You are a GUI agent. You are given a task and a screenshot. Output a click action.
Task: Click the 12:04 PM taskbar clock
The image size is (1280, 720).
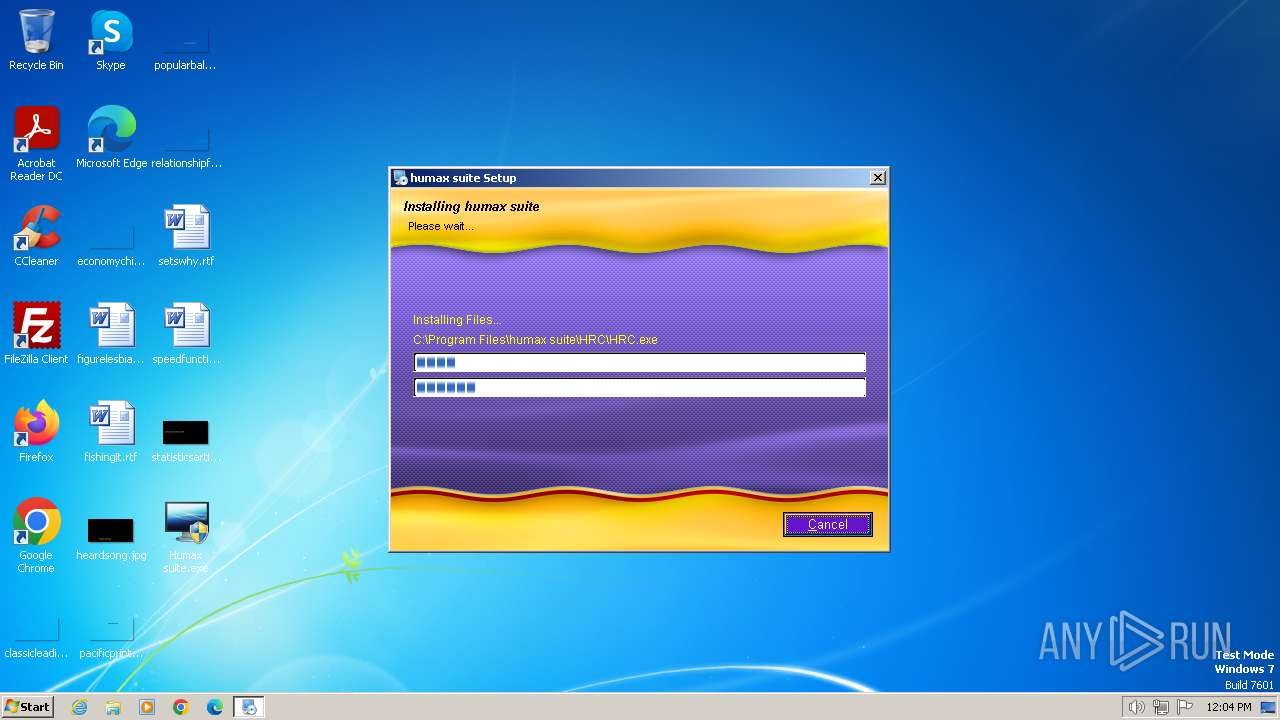1229,707
